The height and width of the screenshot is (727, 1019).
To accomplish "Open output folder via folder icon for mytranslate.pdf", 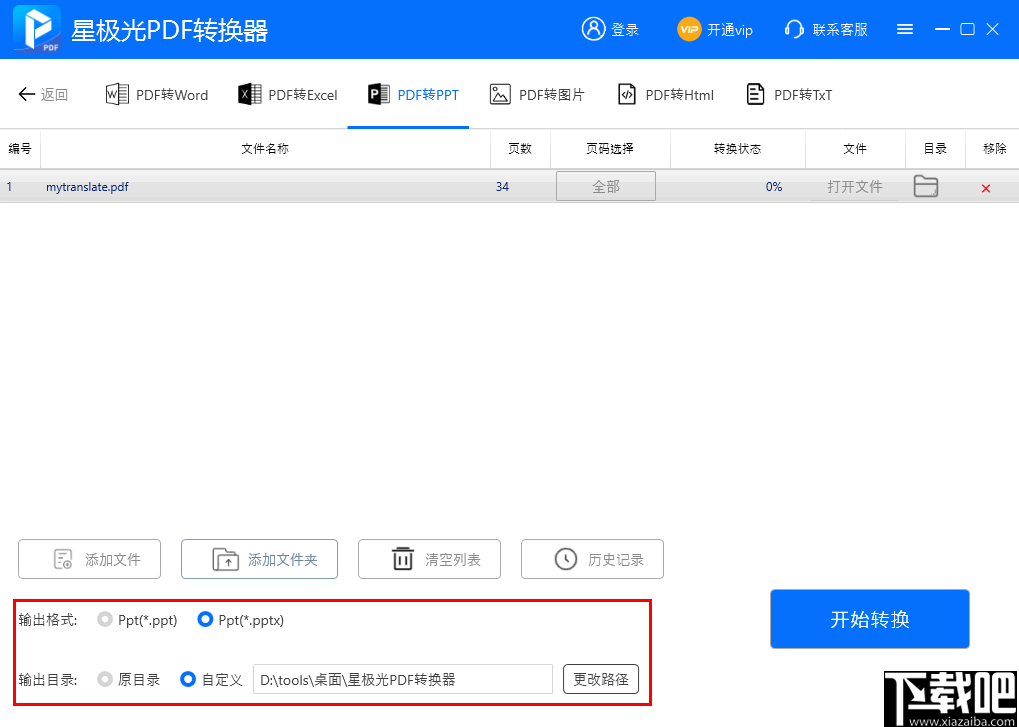I will click(x=925, y=186).
